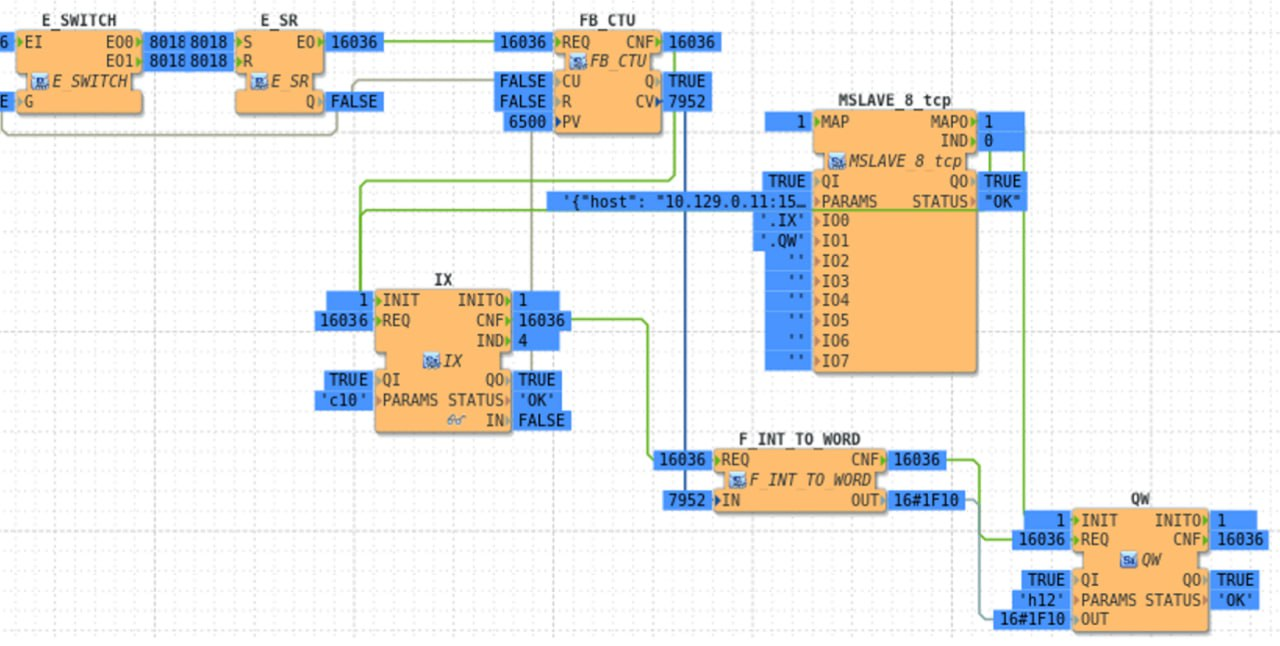This screenshot has height=646, width=1280.
Task: Select the '.IX' value at IO0 input
Action: (x=781, y=221)
